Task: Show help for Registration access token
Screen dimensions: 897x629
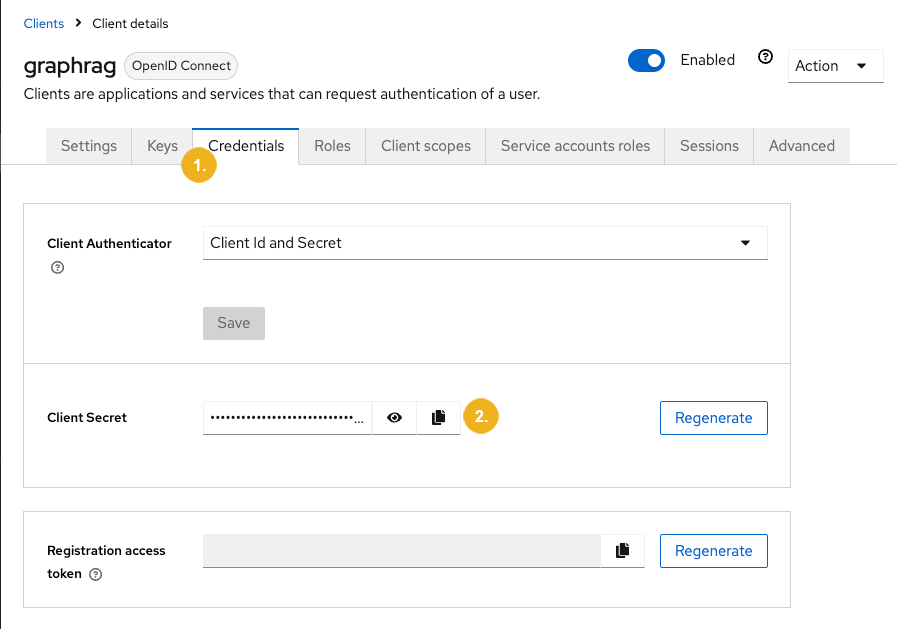Action: [x=96, y=575]
